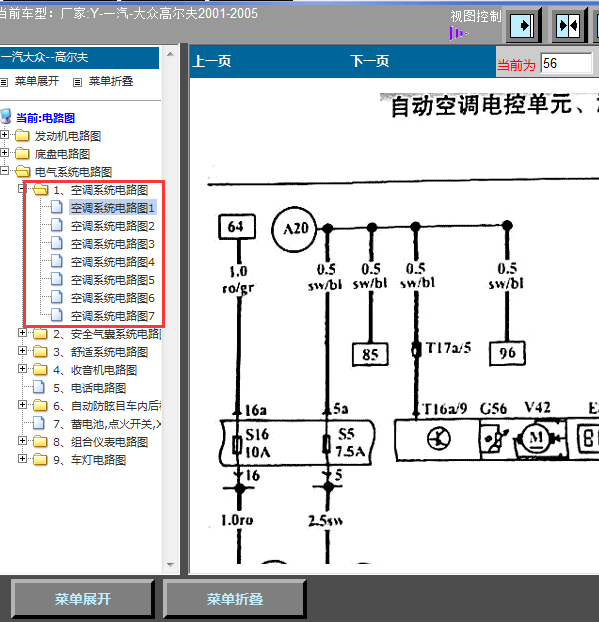Collapse the 1、空调系统电路图 node
The height and width of the screenshot is (622, 599).
pyautogui.click(x=22, y=189)
